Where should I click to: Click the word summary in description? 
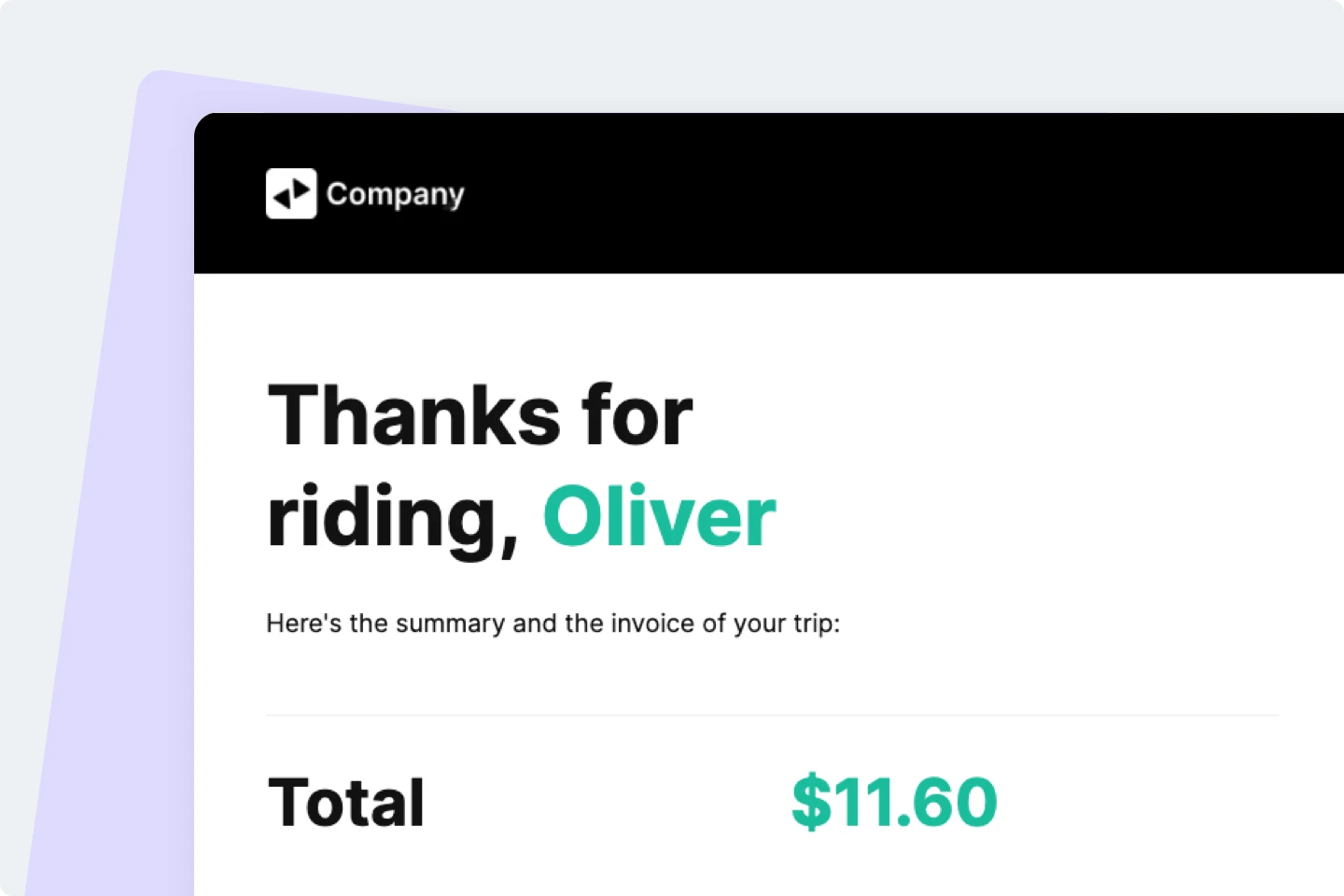pos(450,624)
